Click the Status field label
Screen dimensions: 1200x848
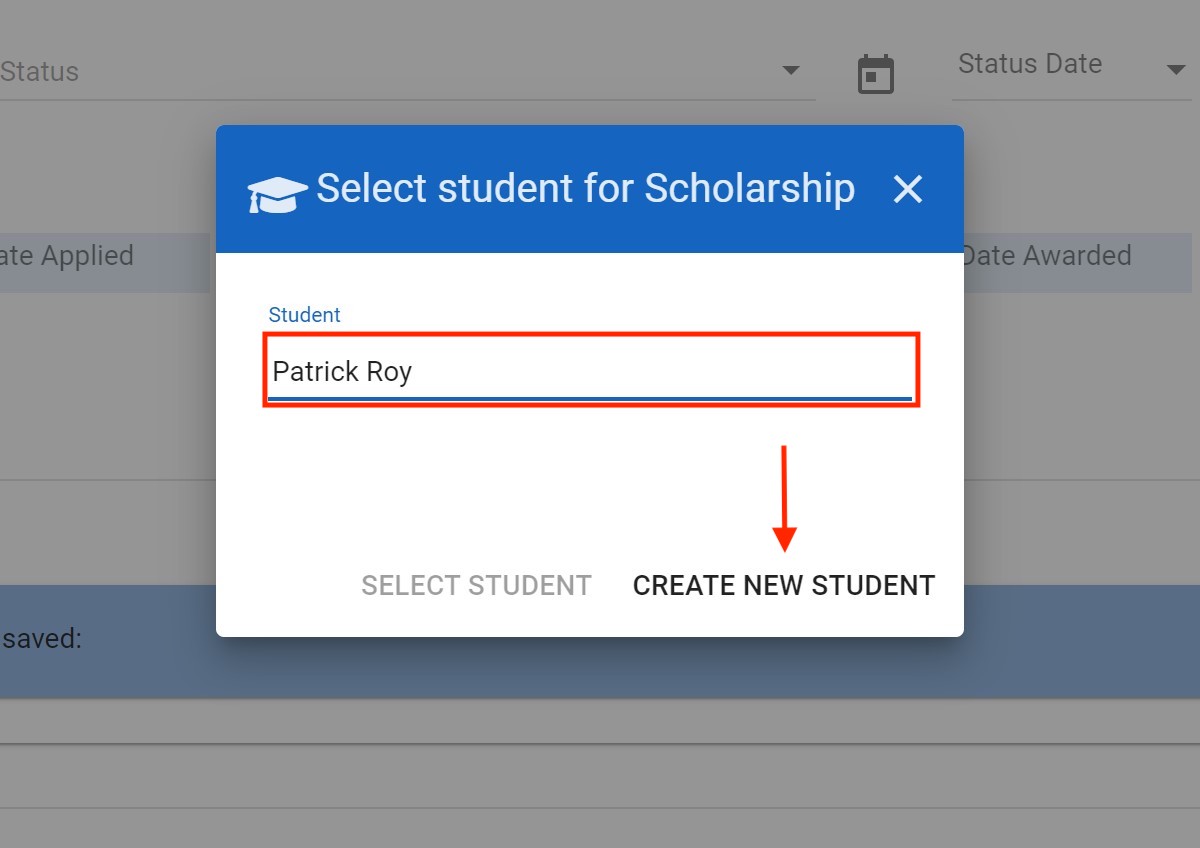(x=40, y=72)
